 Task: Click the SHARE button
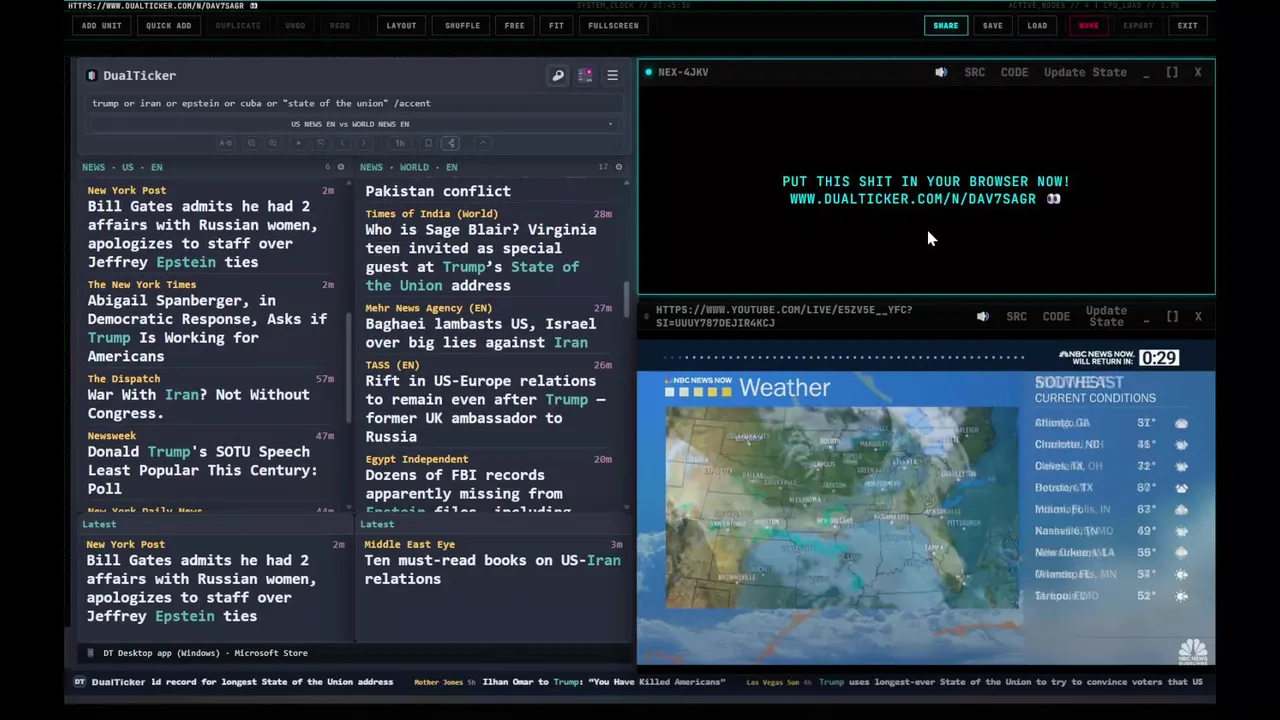945,26
